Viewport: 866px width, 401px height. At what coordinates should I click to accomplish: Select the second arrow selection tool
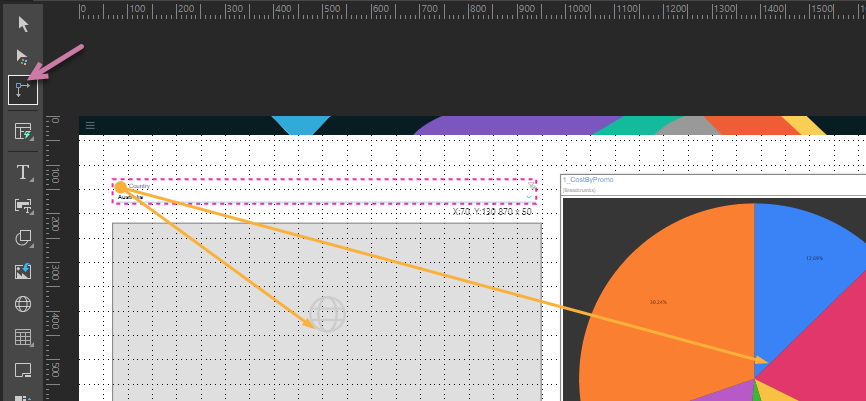tap(23, 57)
